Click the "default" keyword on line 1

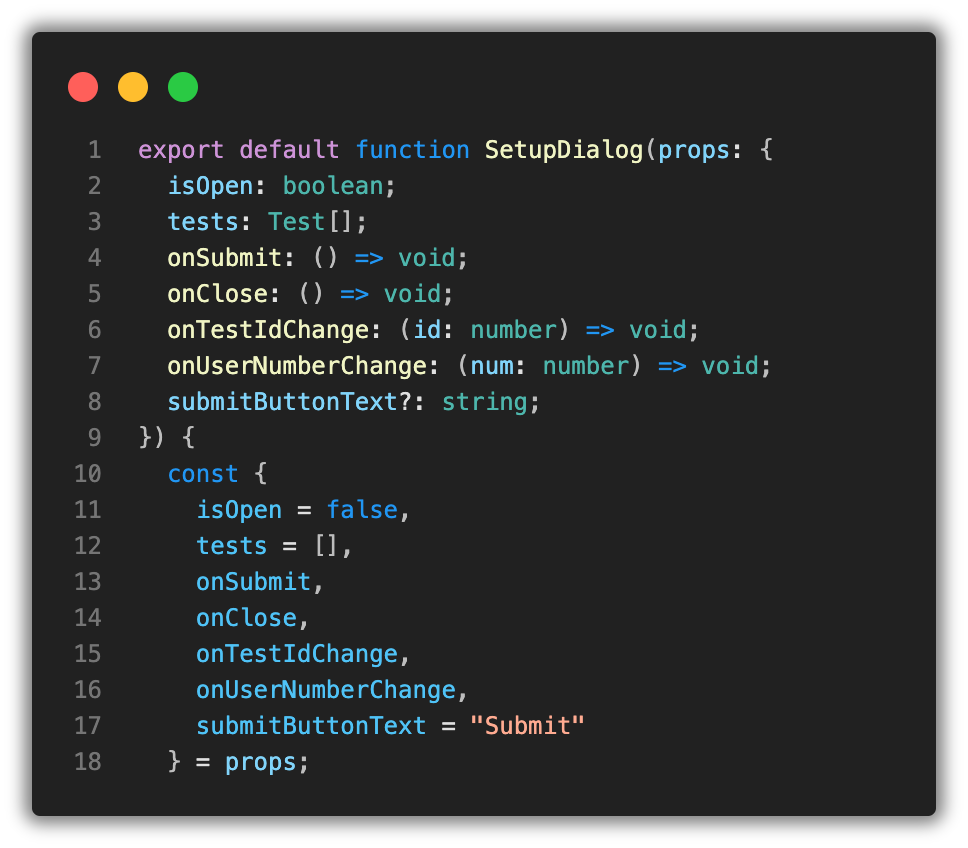tap(289, 150)
